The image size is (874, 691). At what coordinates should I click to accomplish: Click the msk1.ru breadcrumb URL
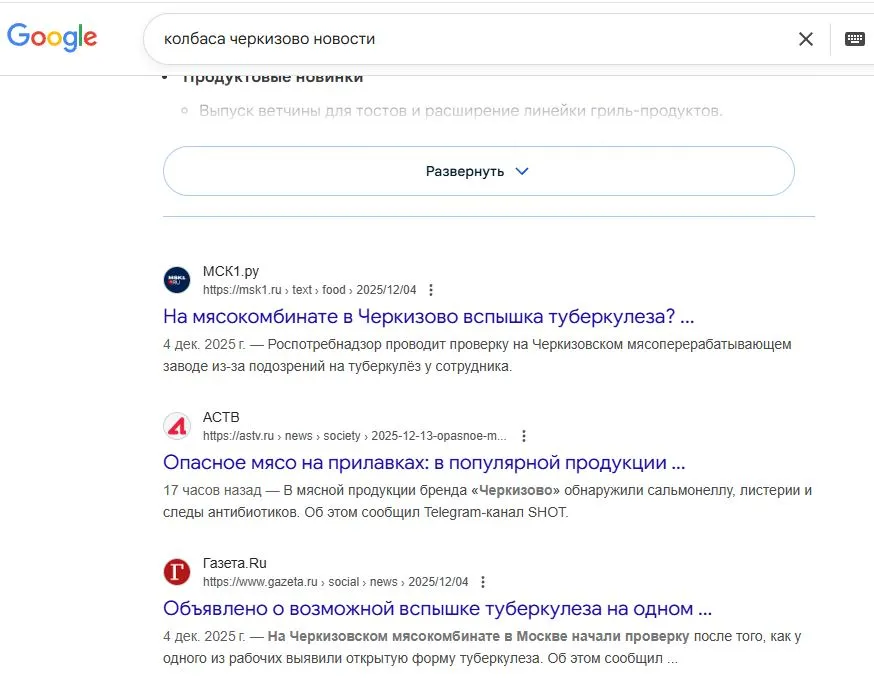click(x=309, y=290)
